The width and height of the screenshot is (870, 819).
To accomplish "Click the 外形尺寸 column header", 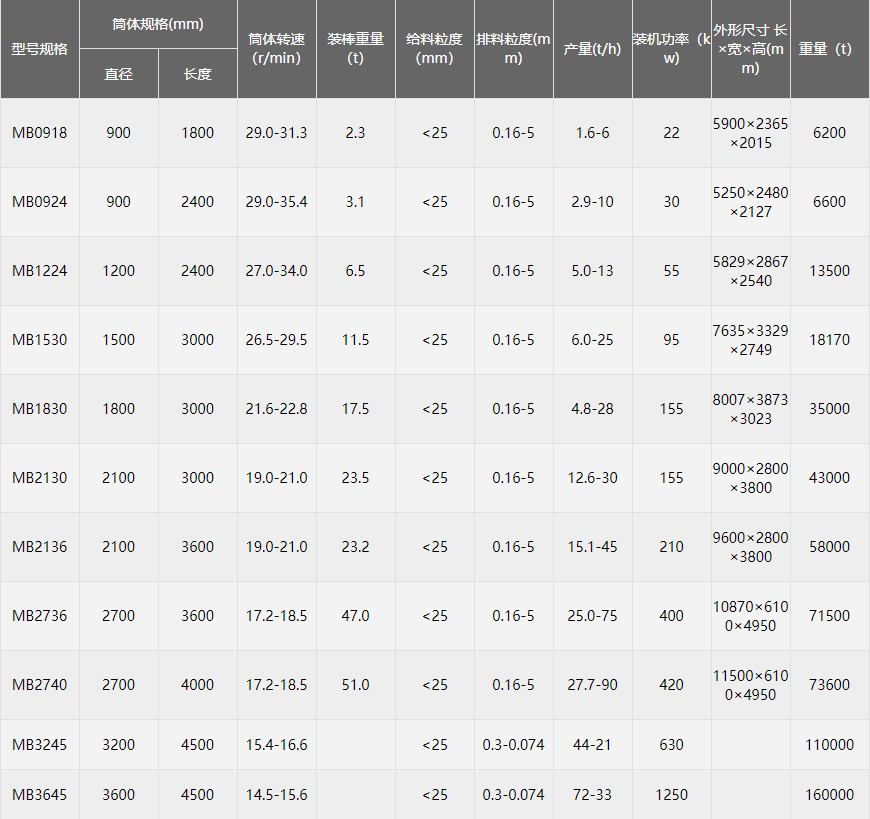I will tap(750, 49).
